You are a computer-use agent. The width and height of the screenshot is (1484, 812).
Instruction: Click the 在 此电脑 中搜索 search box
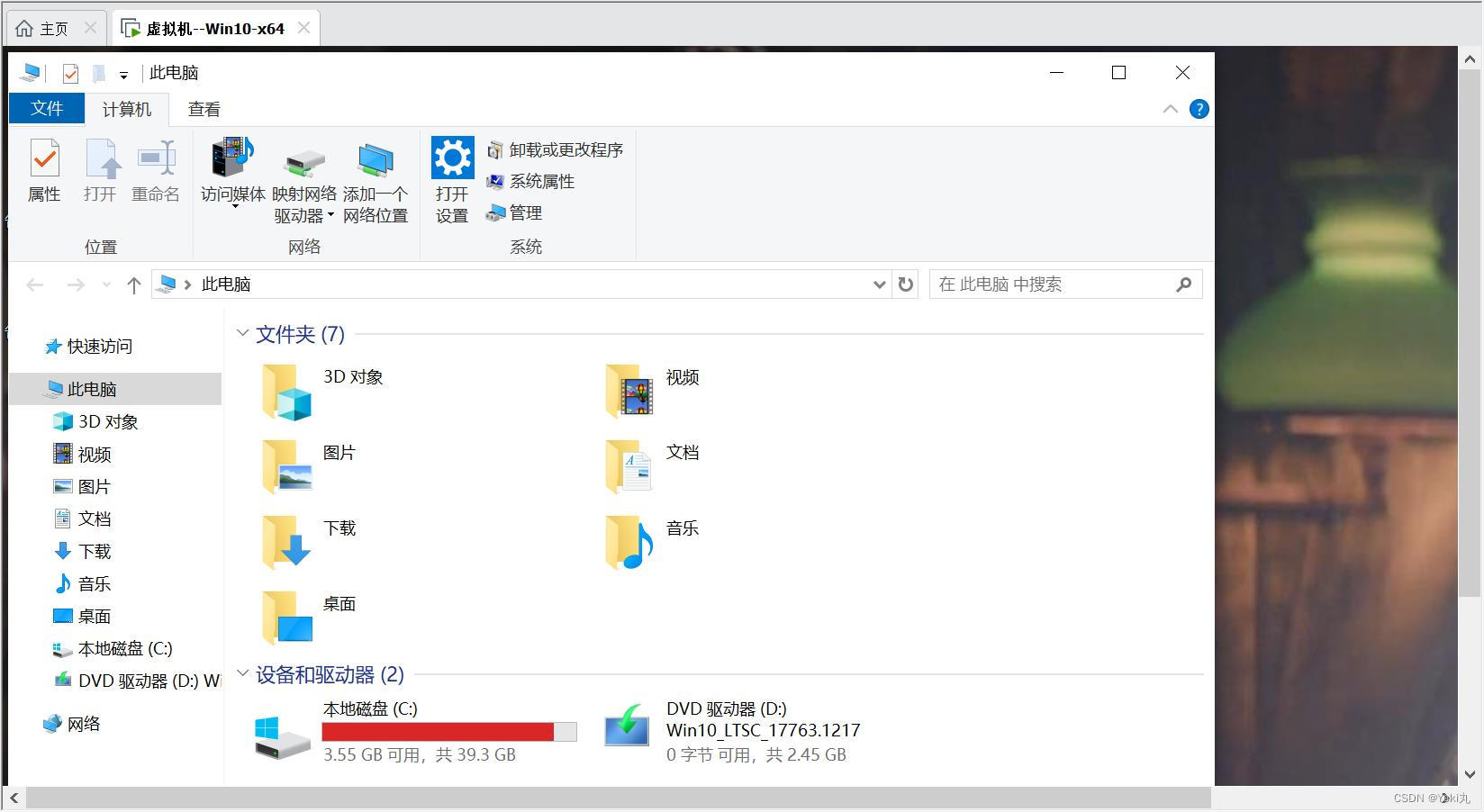[1065, 284]
